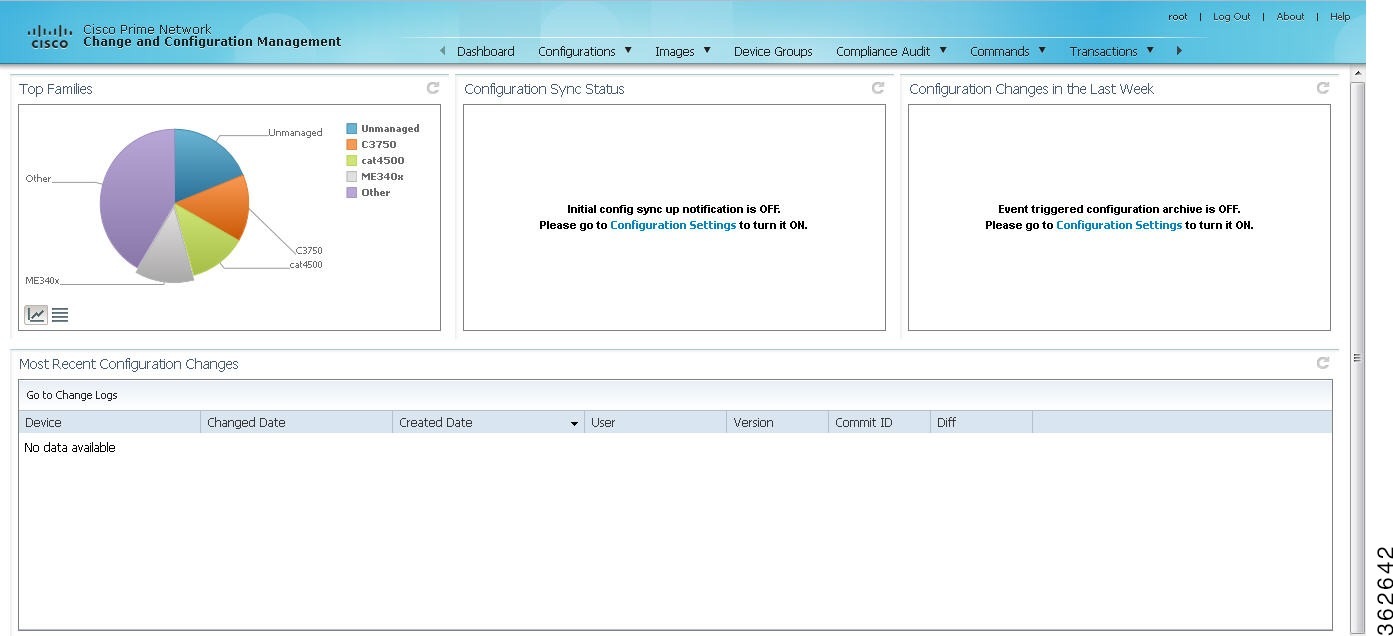Refresh the Top Families panel
This screenshot has height=636, width=1393.
433,88
